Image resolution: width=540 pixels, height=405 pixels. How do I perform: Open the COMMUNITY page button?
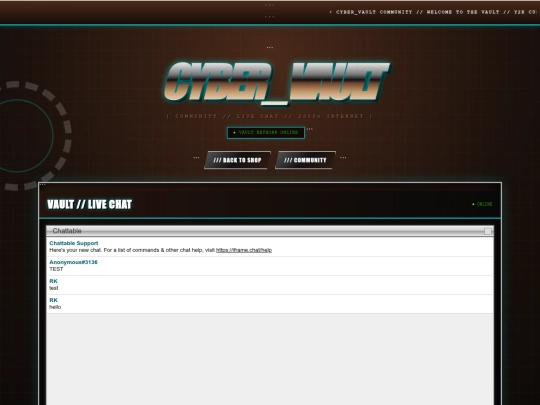pos(305,160)
